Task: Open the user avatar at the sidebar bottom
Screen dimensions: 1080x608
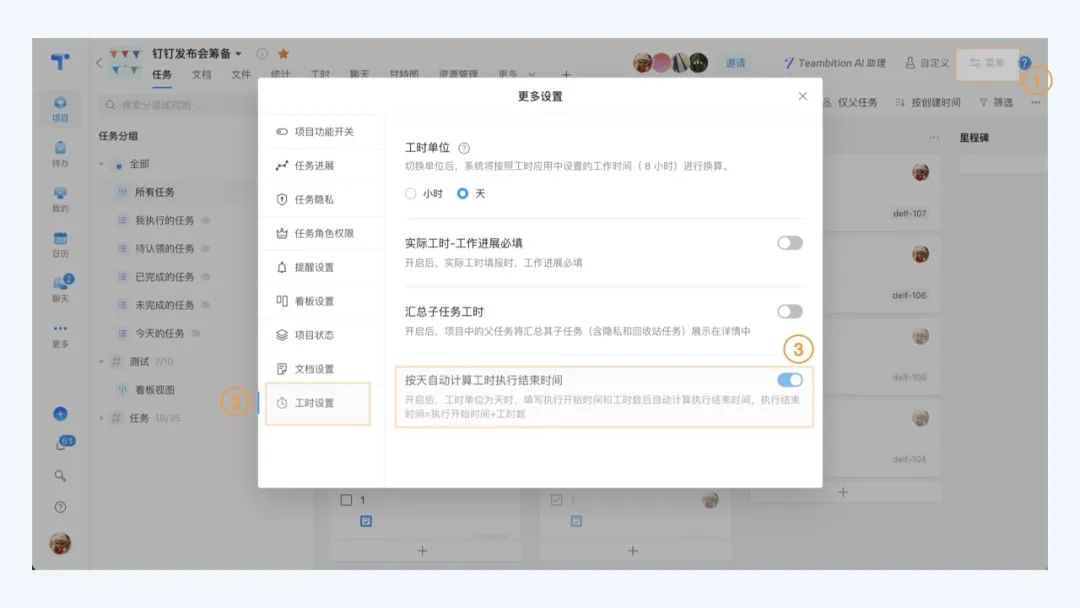Action: (x=61, y=544)
